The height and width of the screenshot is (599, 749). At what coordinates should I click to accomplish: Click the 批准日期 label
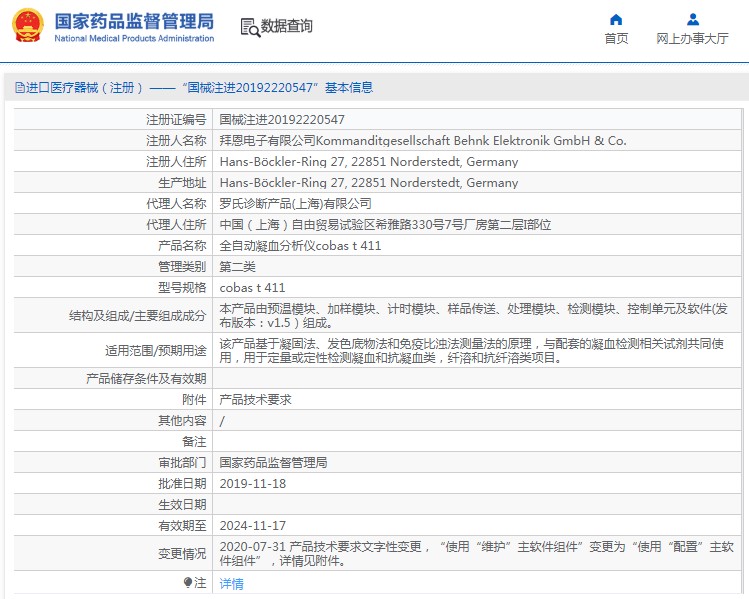[182, 483]
